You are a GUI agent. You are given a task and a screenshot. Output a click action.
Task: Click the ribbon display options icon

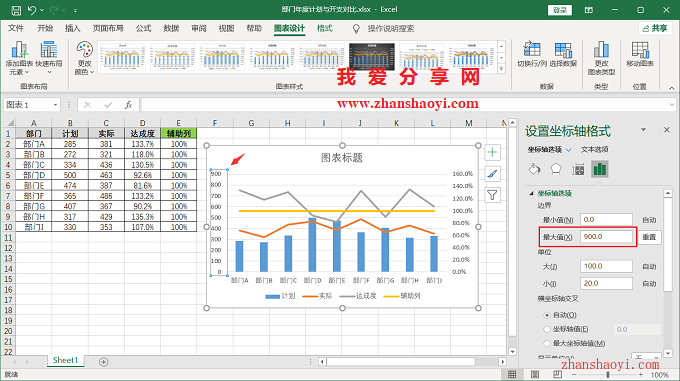588,10
